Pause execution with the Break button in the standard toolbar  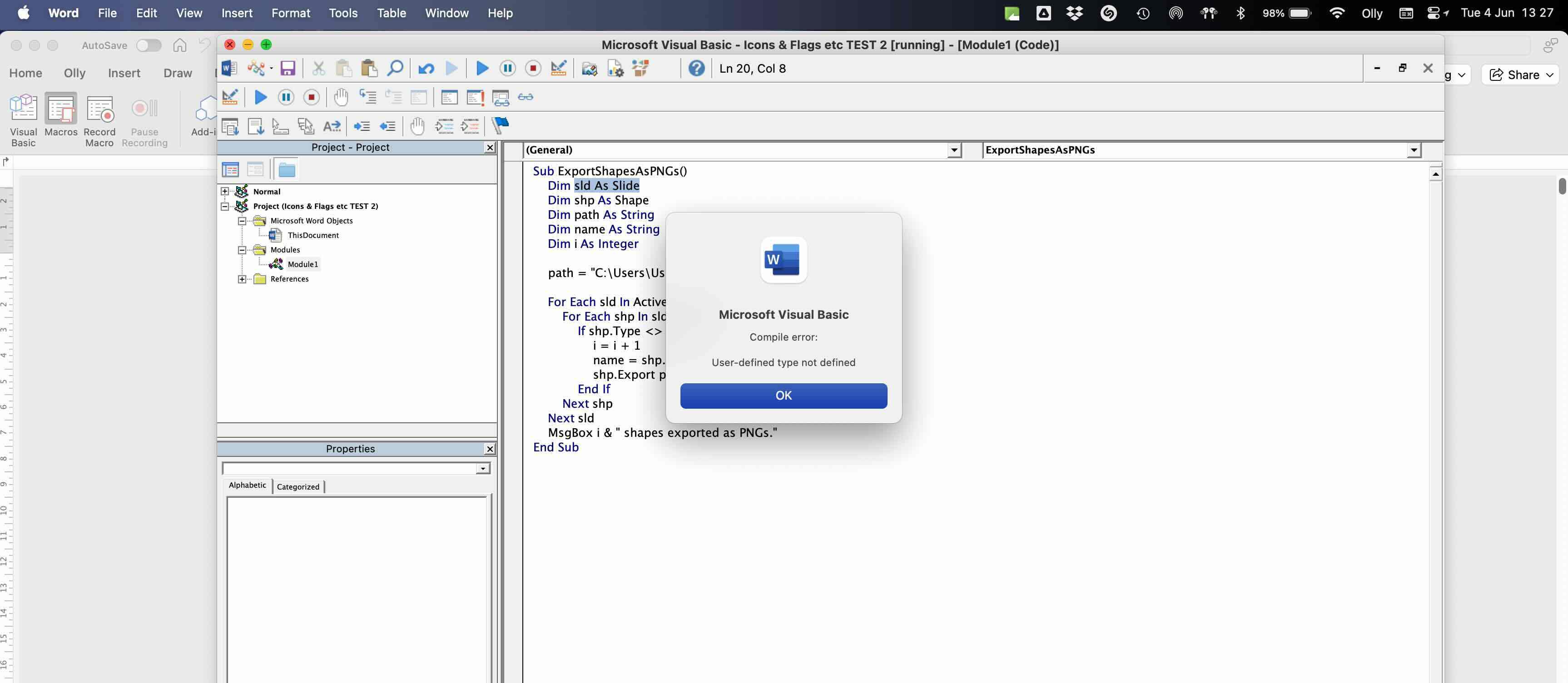[508, 68]
